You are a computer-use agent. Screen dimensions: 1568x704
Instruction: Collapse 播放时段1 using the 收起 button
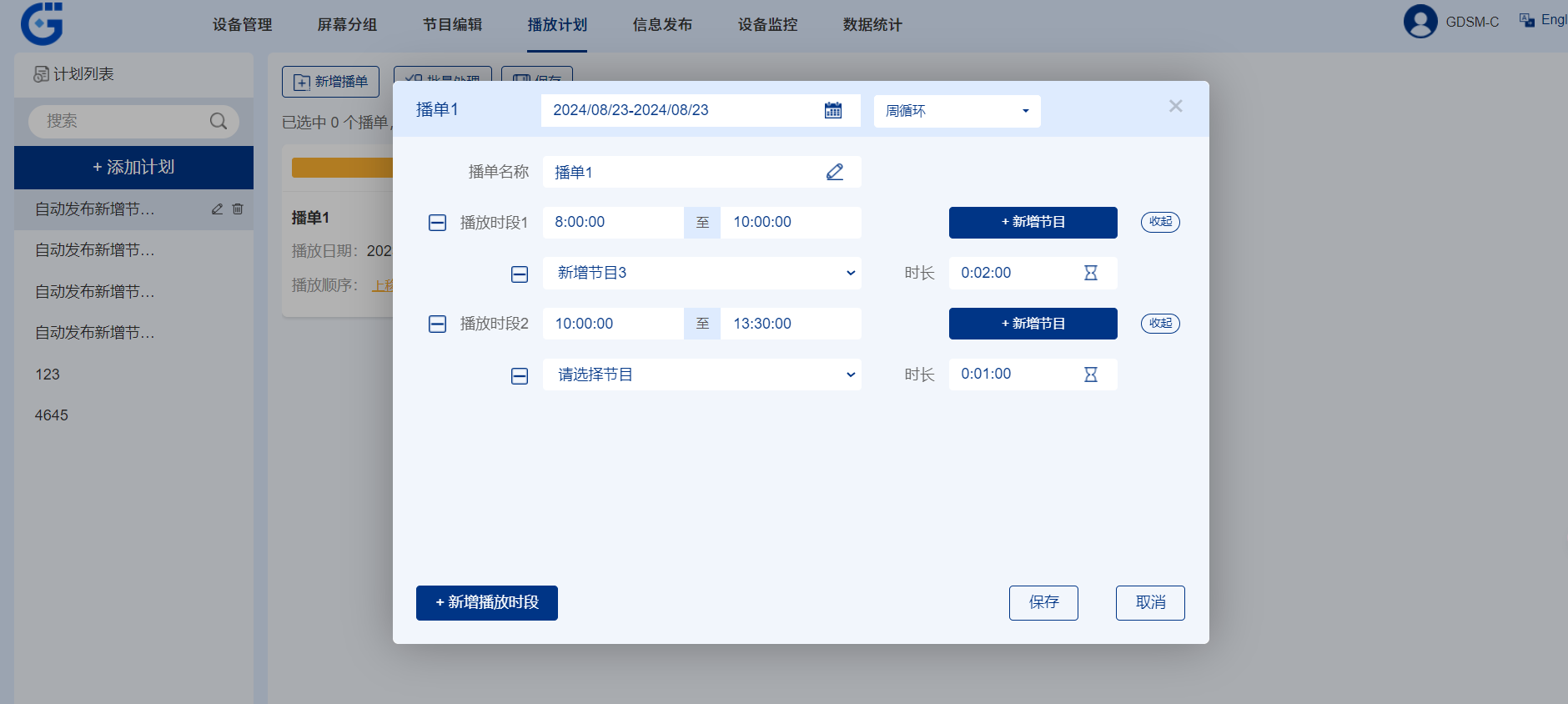pyautogui.click(x=1159, y=222)
